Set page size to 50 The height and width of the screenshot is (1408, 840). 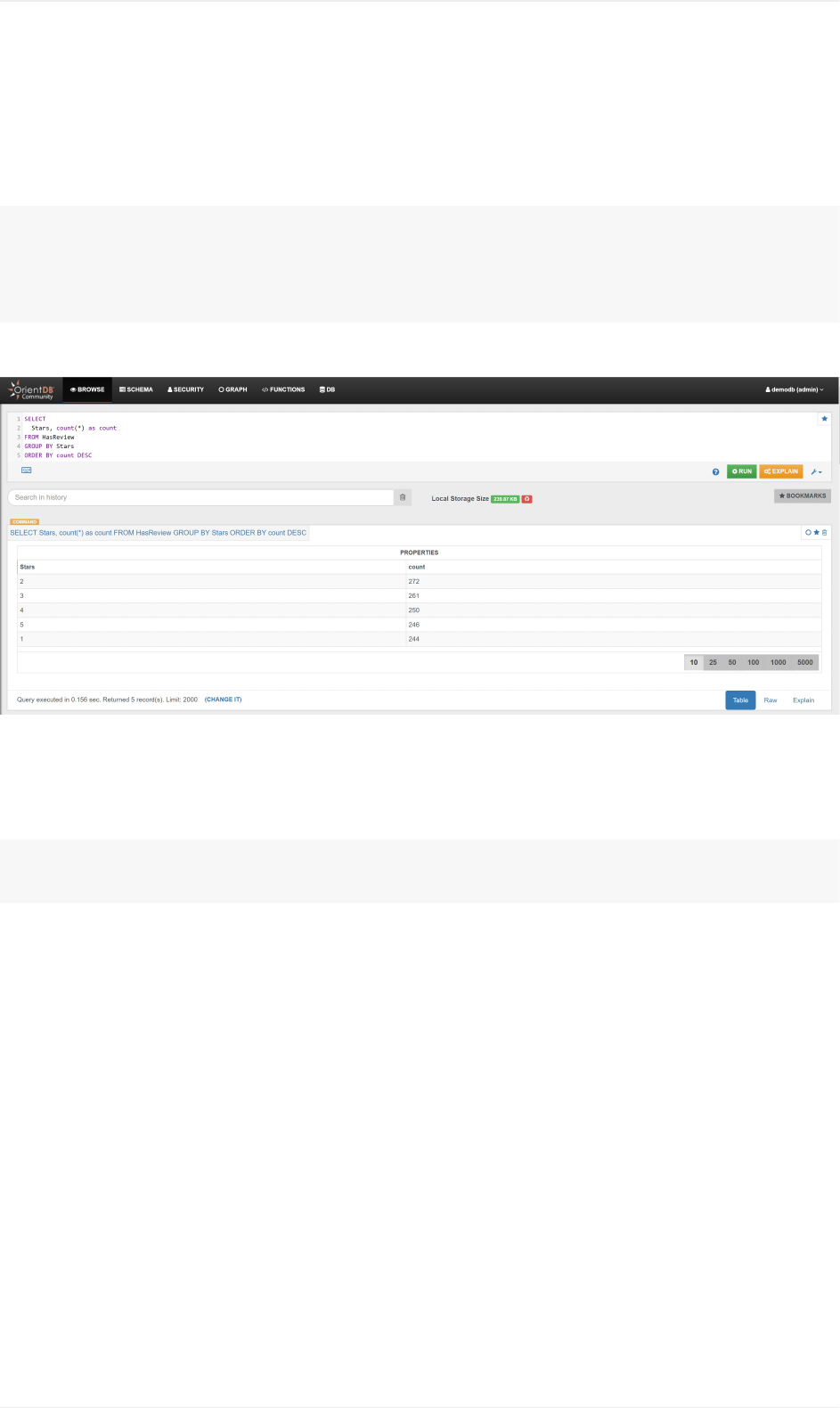pos(732,662)
